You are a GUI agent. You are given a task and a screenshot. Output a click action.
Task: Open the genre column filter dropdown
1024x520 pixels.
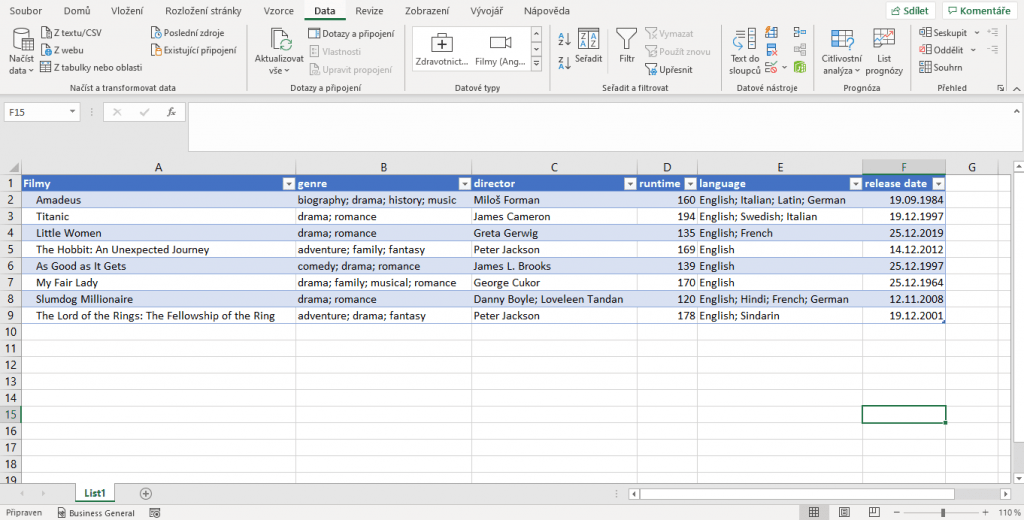464,184
